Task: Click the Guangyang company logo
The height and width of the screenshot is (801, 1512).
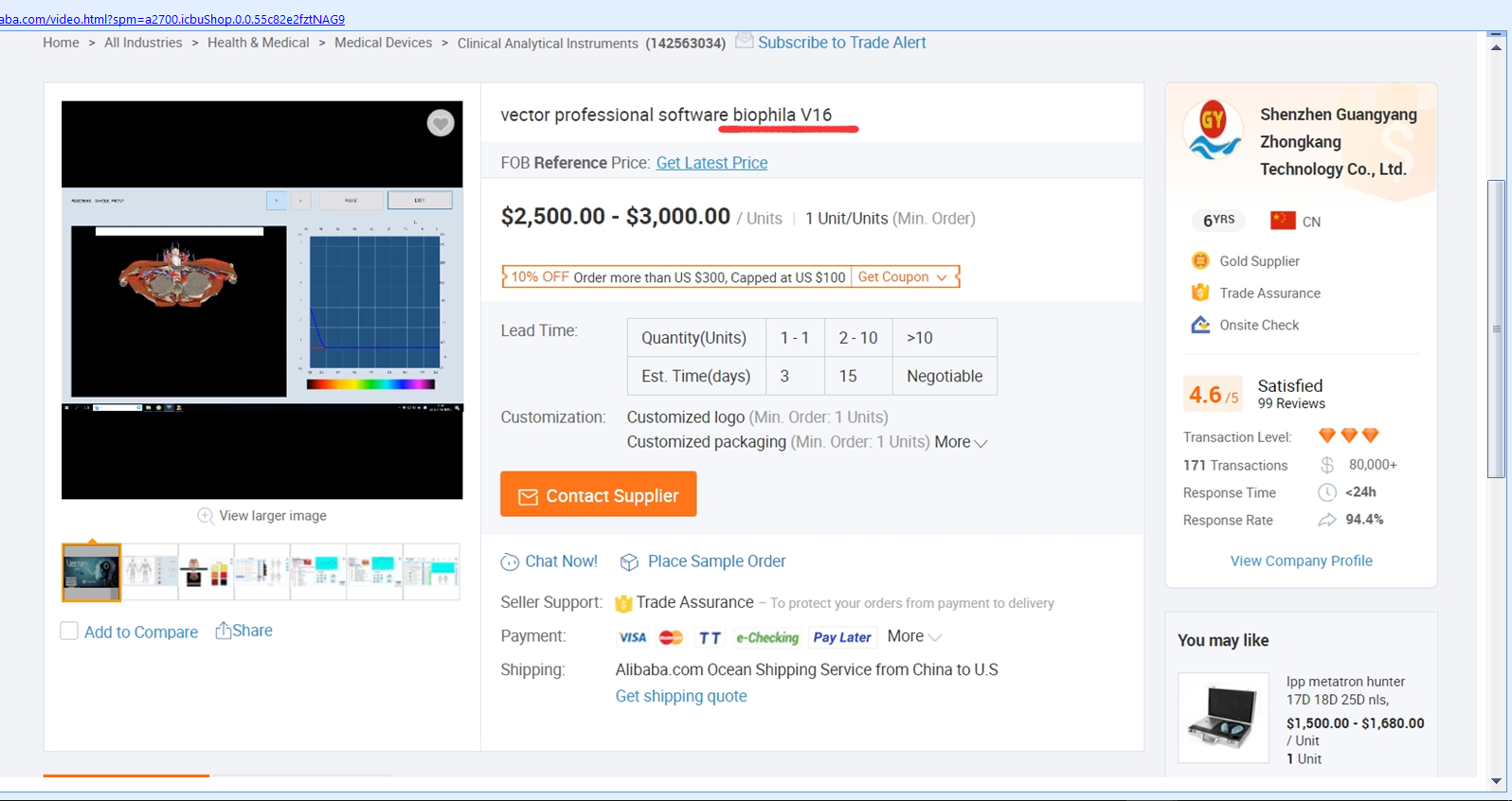Action: pyautogui.click(x=1214, y=132)
